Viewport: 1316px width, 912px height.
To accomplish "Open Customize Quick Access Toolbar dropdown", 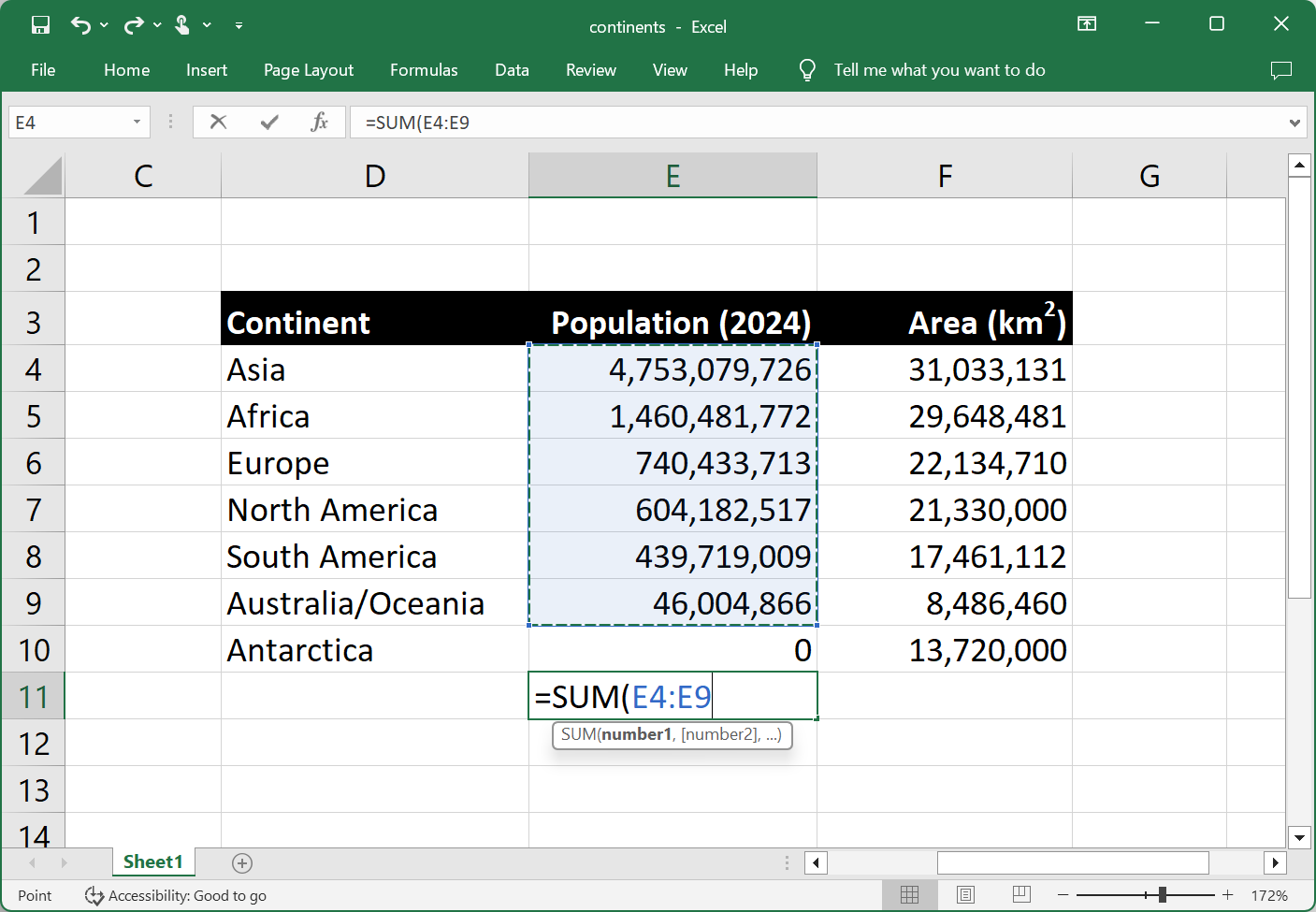I will pos(239,25).
